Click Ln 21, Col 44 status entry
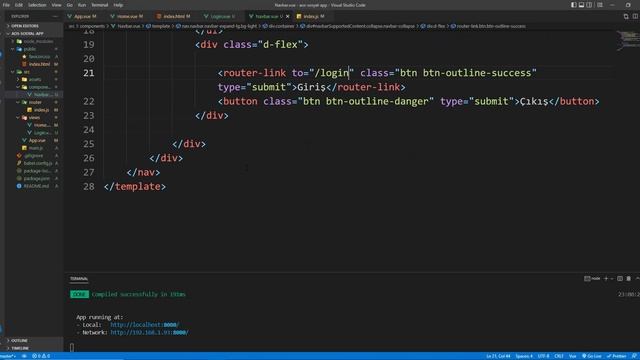The image size is (640, 360). click(x=498, y=356)
